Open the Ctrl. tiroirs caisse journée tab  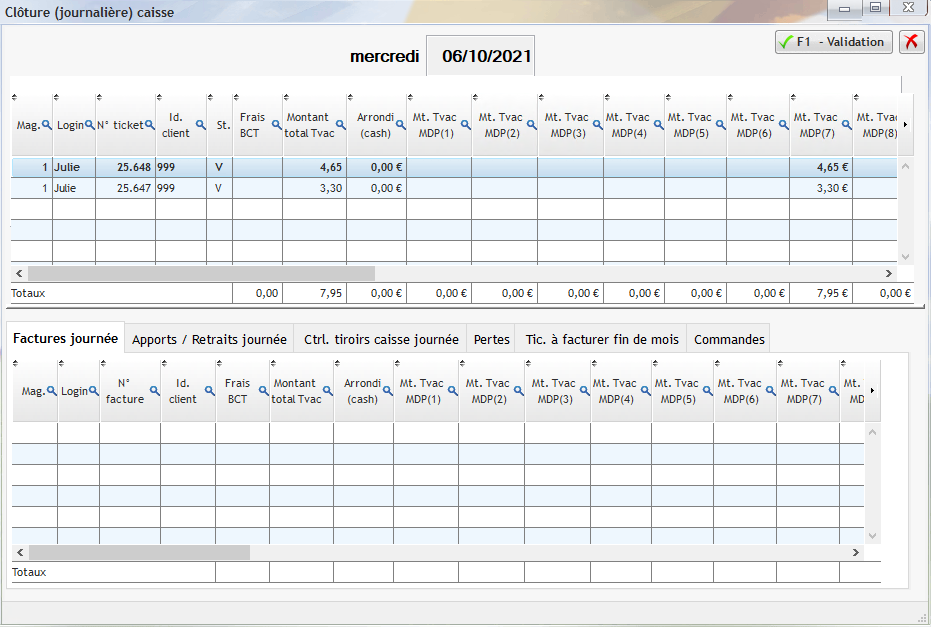[381, 339]
